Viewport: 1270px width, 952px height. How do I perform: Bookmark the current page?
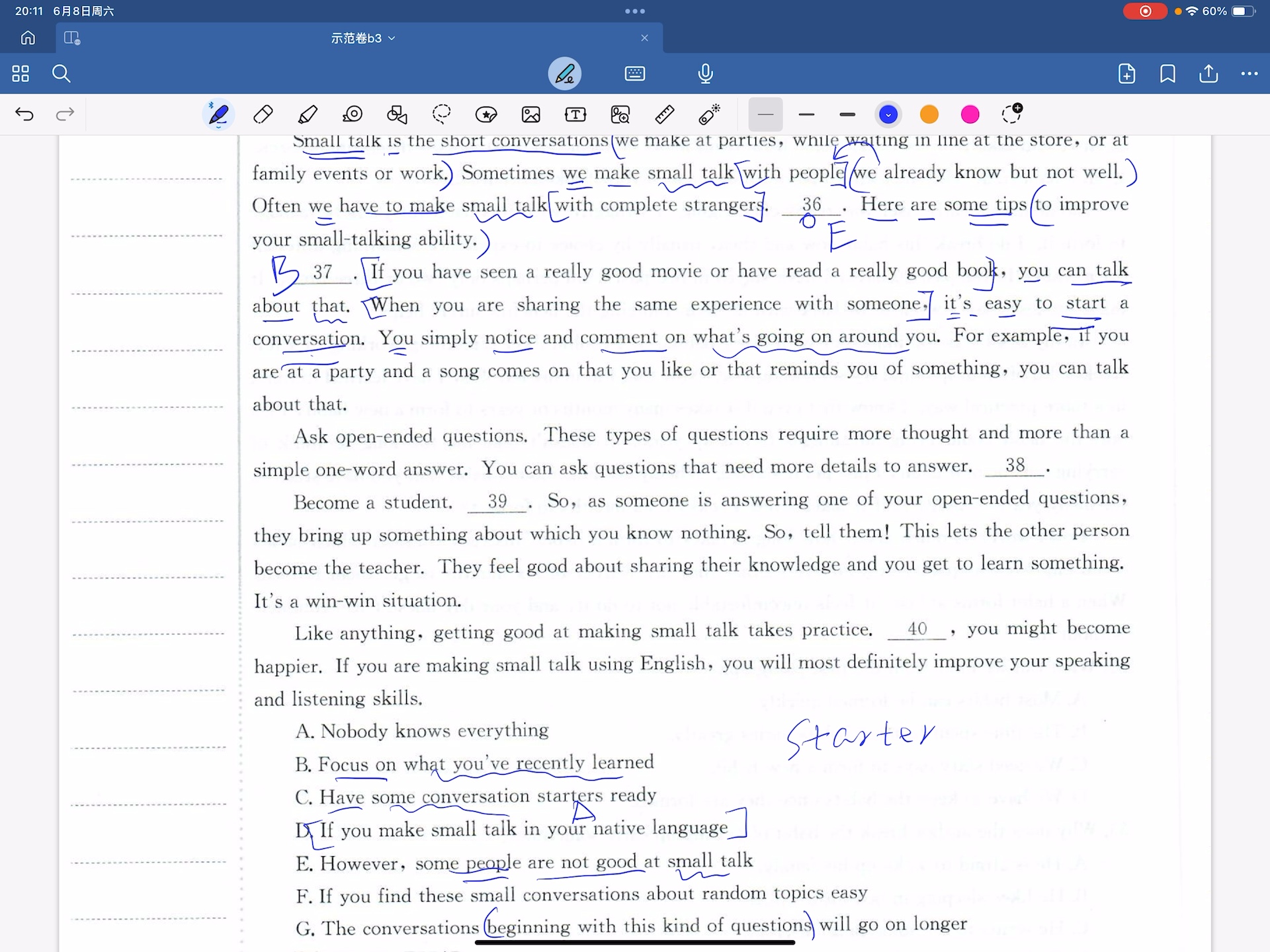tap(1167, 73)
